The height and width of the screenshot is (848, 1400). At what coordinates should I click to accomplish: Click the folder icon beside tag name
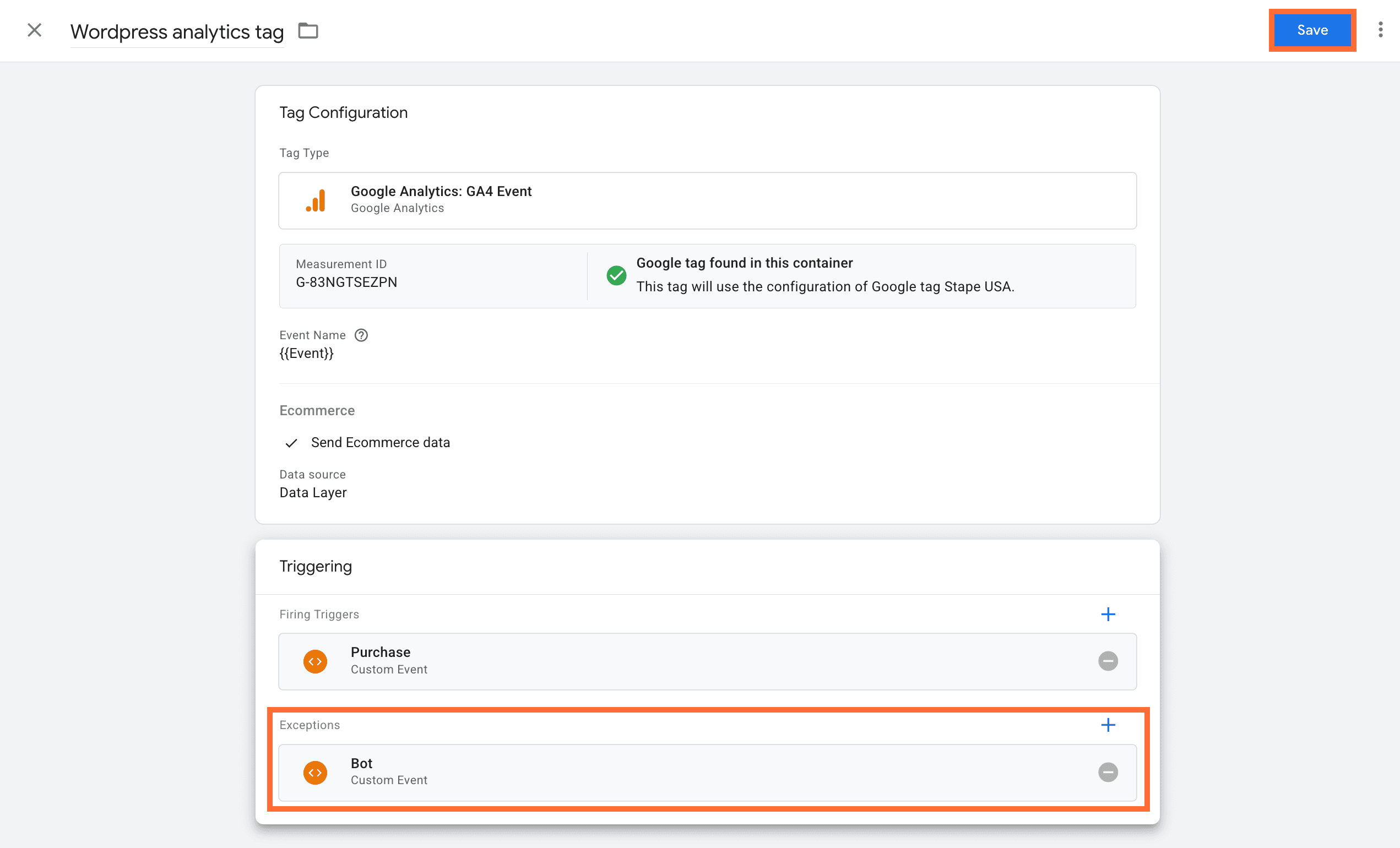tap(308, 31)
